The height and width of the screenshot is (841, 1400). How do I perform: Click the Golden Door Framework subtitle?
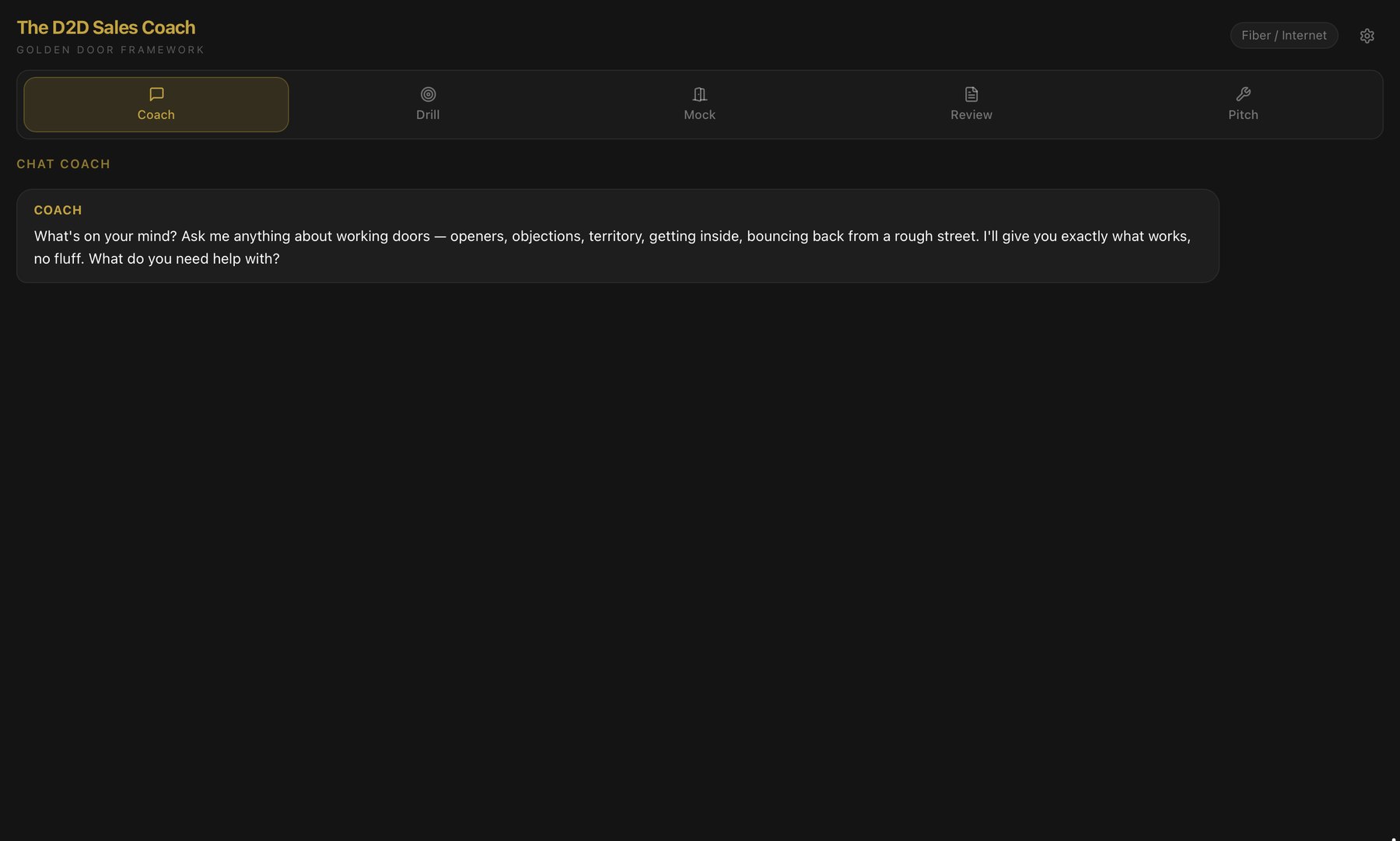pyautogui.click(x=110, y=50)
